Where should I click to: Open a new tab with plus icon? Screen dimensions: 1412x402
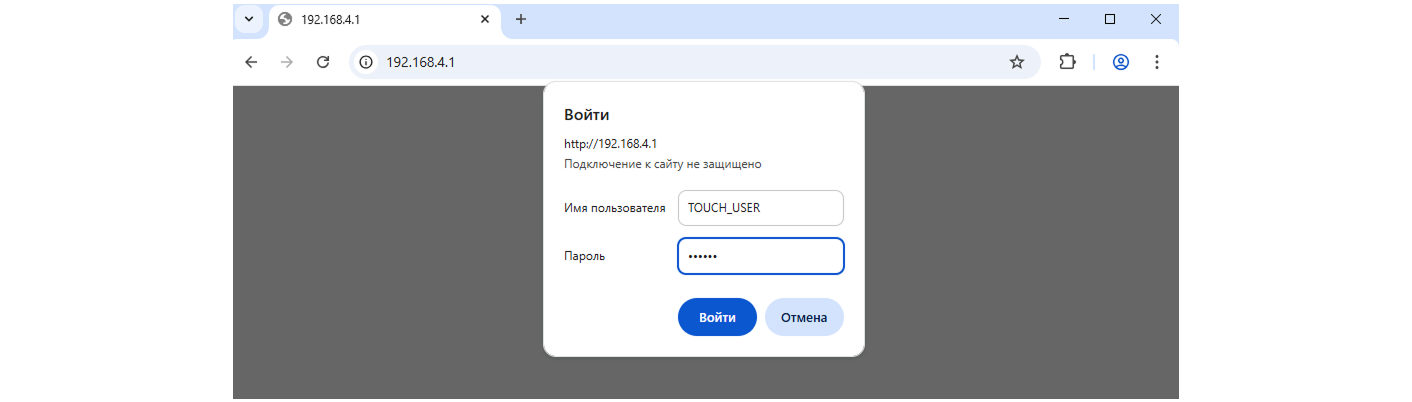(x=520, y=20)
